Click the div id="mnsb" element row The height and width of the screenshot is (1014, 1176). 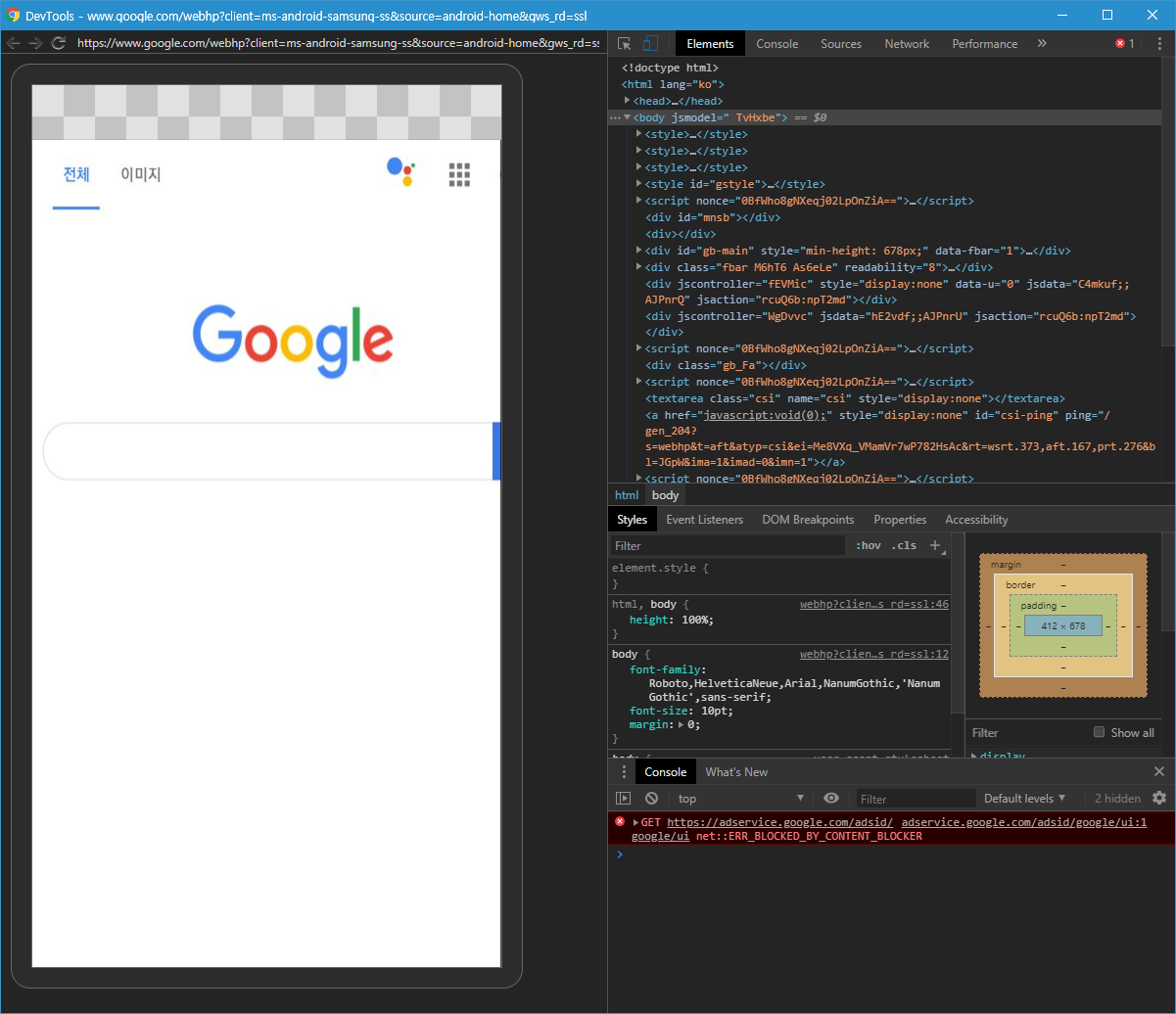point(712,217)
